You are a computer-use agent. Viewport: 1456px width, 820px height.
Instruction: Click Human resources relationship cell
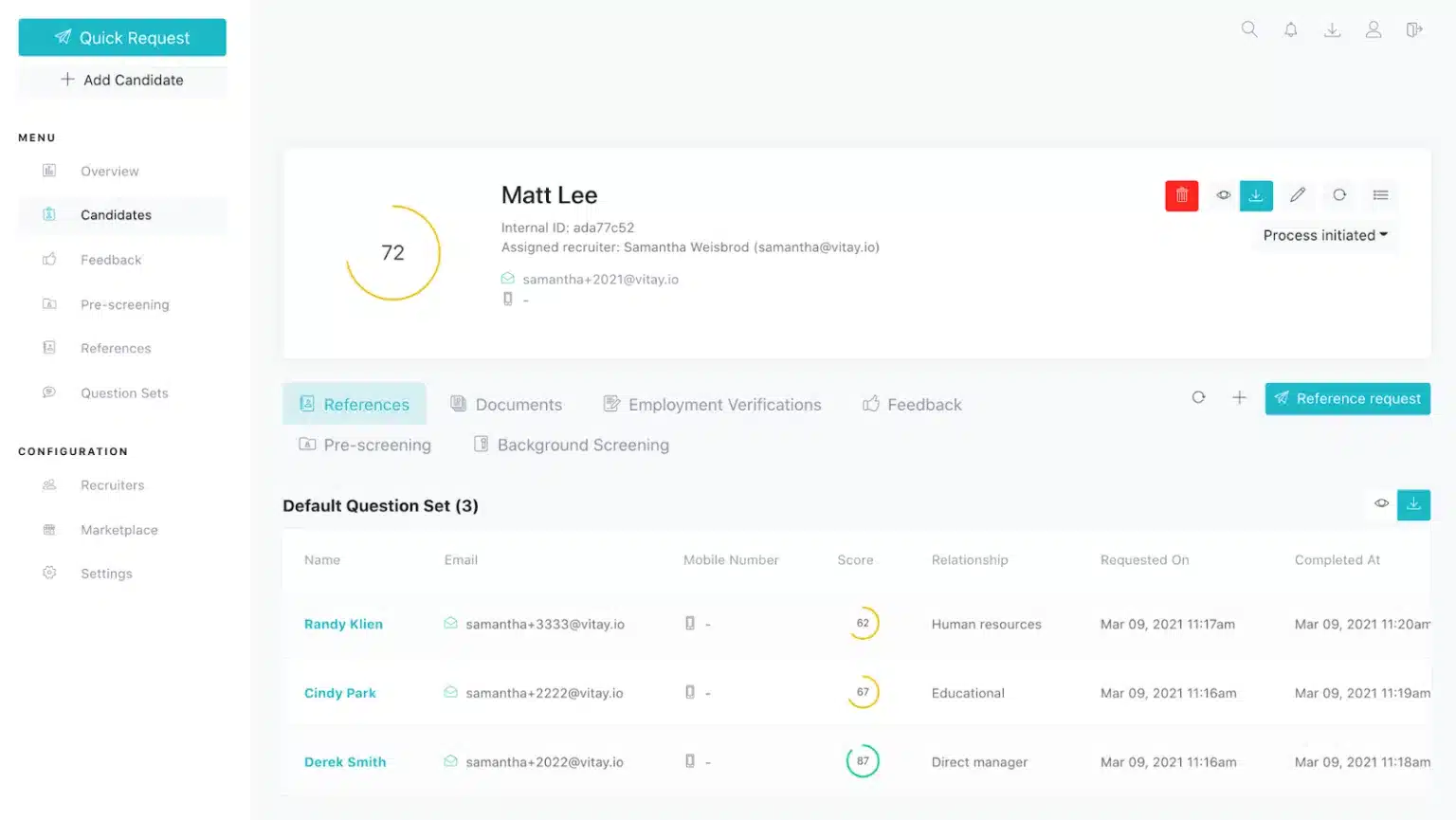coord(986,624)
